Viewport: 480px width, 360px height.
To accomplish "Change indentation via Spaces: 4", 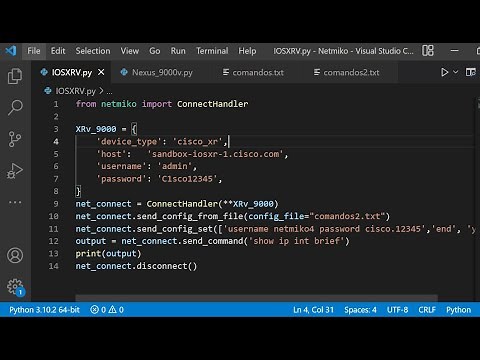I will [x=360, y=310].
